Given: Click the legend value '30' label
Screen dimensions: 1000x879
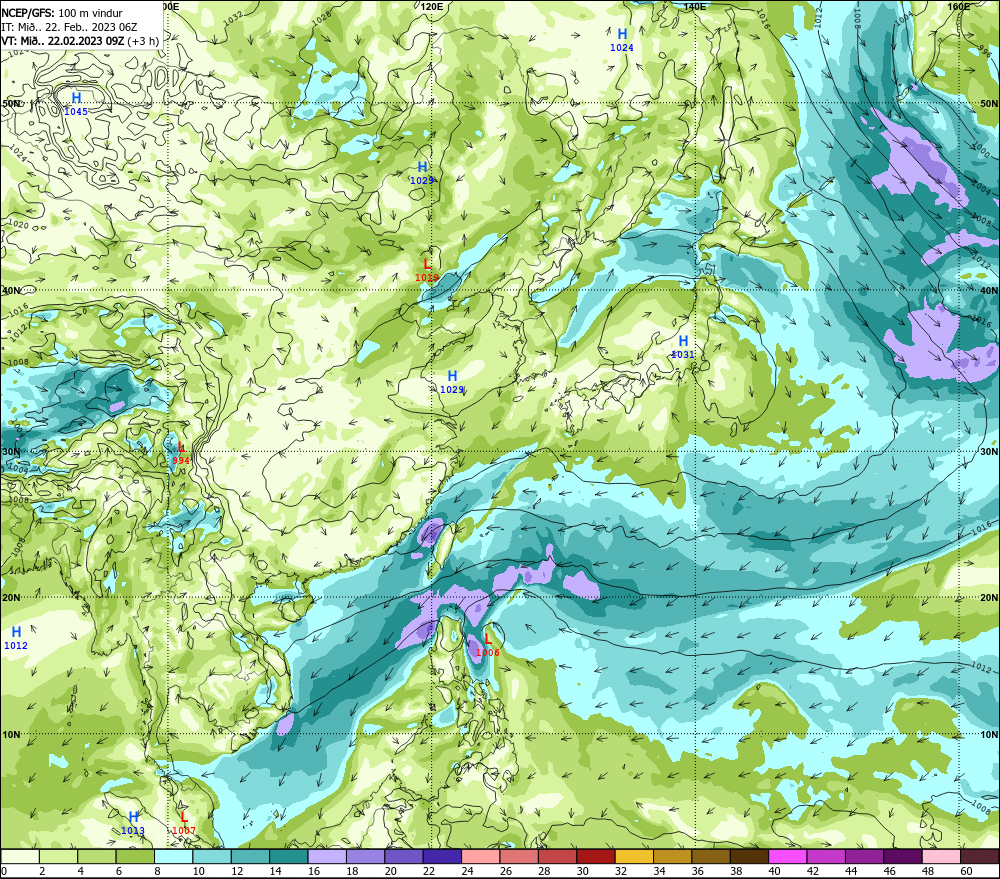Looking at the screenshot, I should point(582,871).
